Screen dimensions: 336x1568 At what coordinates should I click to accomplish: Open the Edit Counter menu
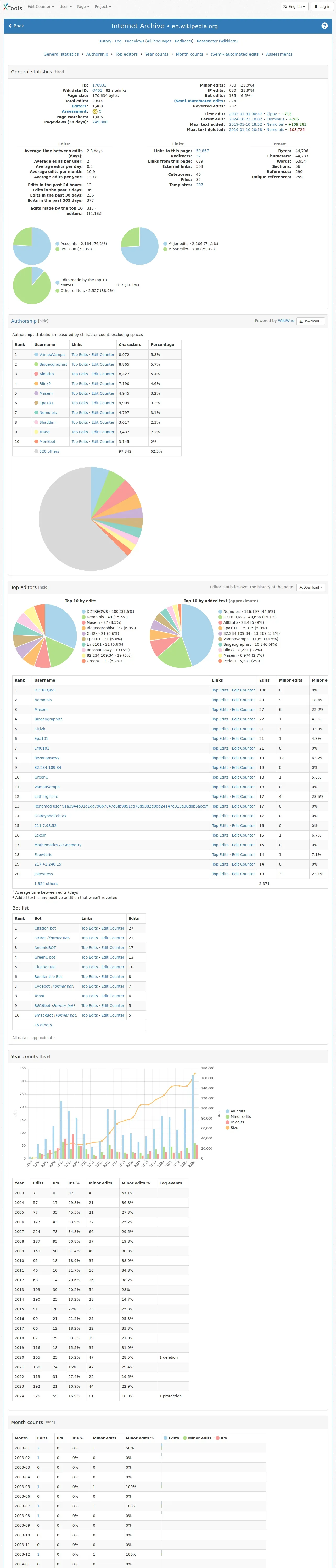40,7
